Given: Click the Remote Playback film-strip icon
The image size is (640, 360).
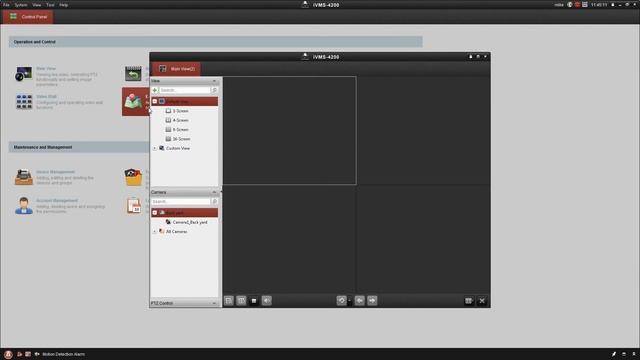Looking at the screenshot, I should 133,73.
